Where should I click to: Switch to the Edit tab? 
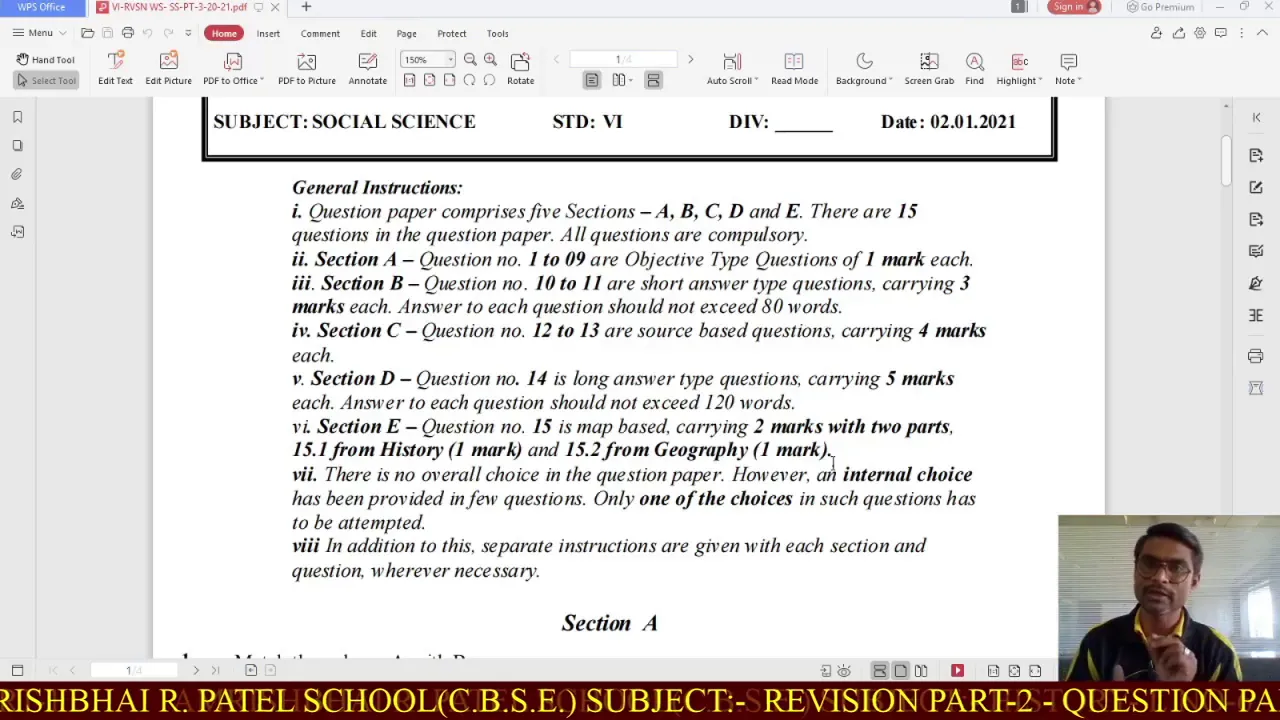tap(368, 33)
